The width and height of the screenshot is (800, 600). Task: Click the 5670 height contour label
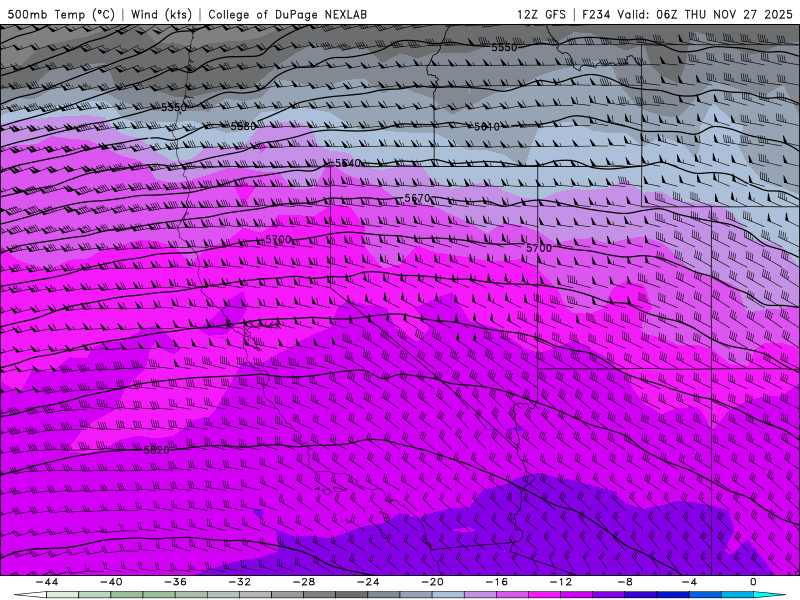coord(417,198)
